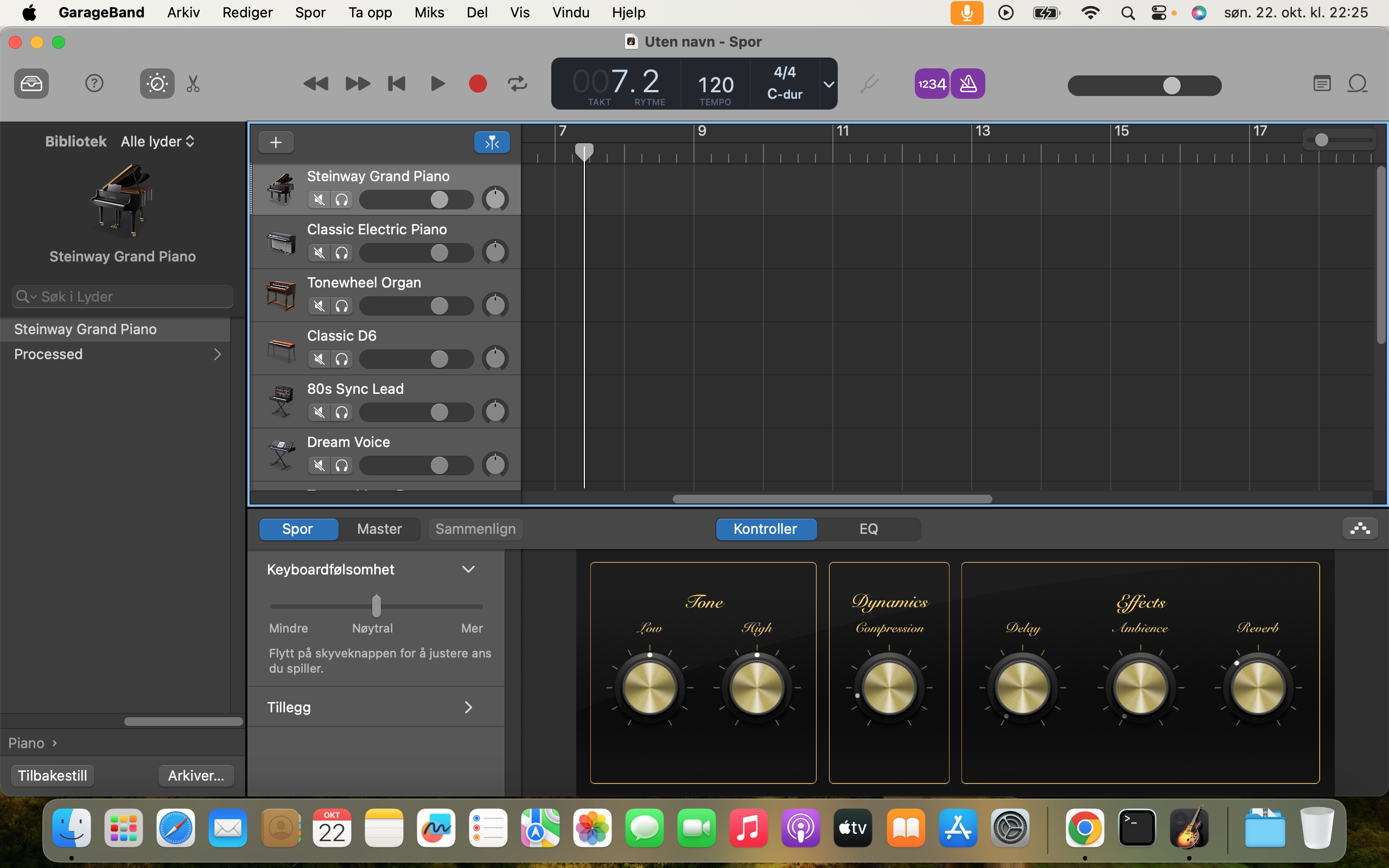Select the Dream Voice track icon

(281, 455)
